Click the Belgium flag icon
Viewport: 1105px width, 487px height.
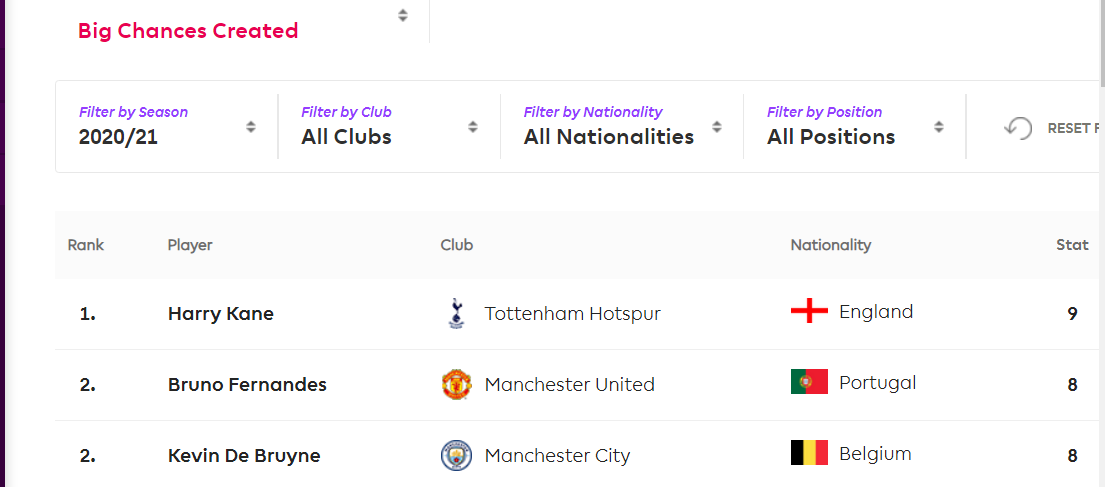809,453
